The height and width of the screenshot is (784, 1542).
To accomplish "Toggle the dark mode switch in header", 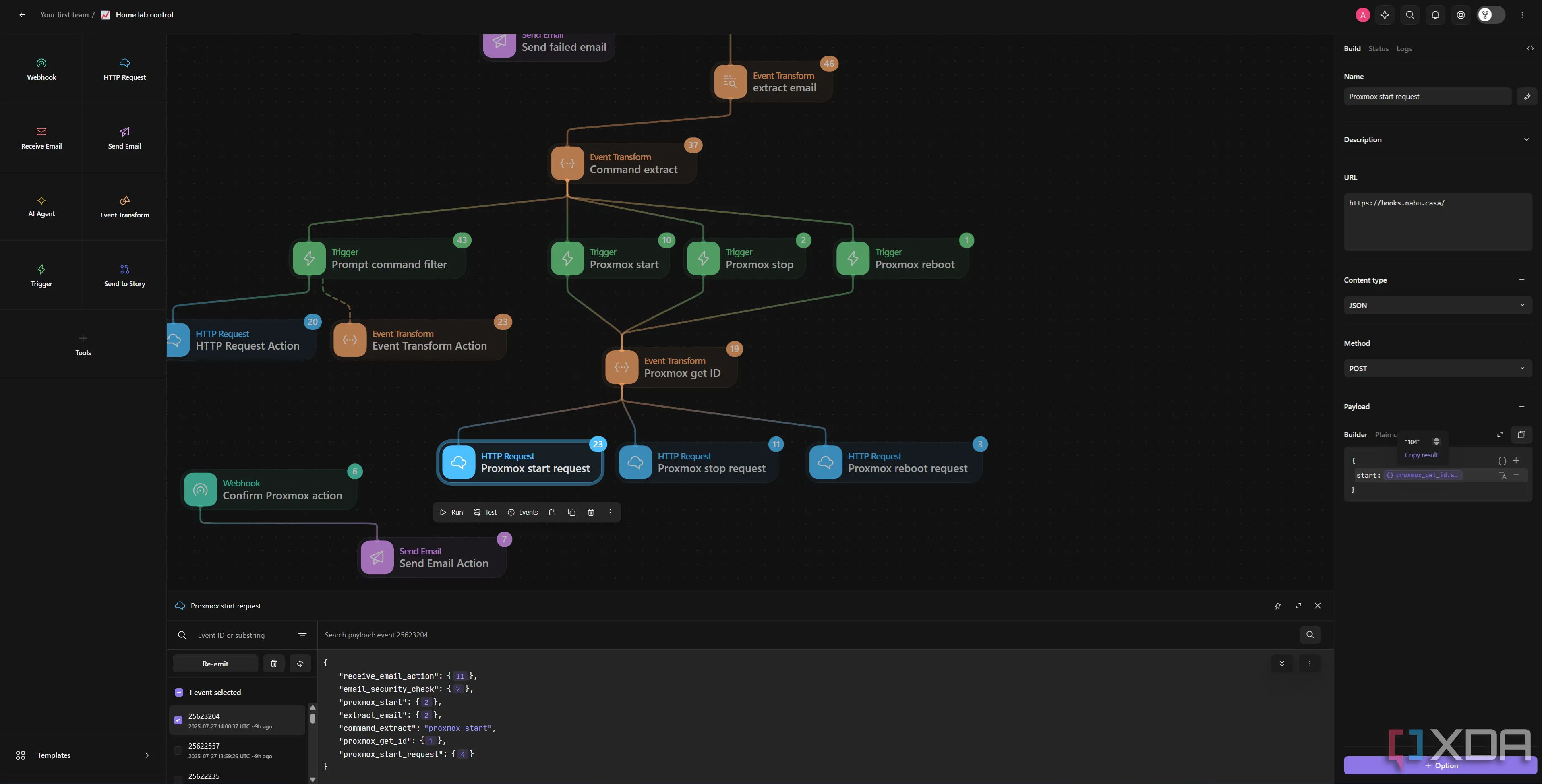I will [x=1490, y=15].
